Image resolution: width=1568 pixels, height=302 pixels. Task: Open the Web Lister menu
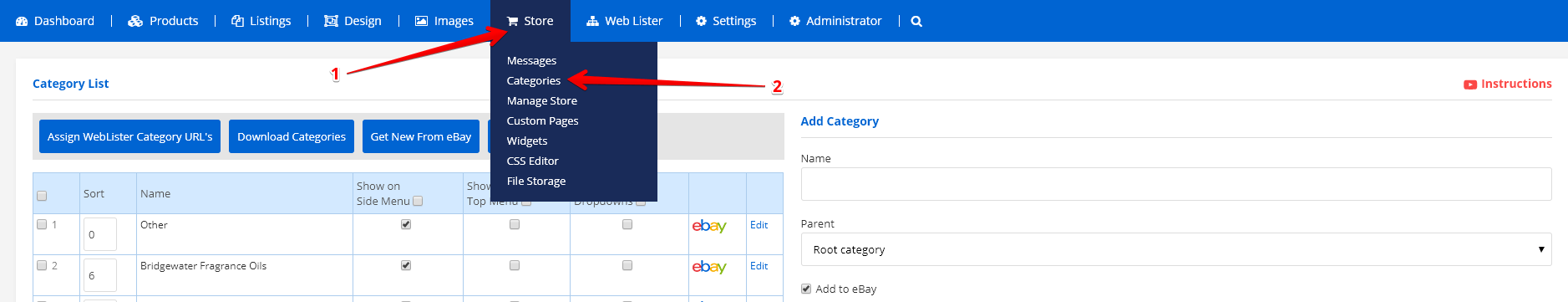(x=625, y=21)
